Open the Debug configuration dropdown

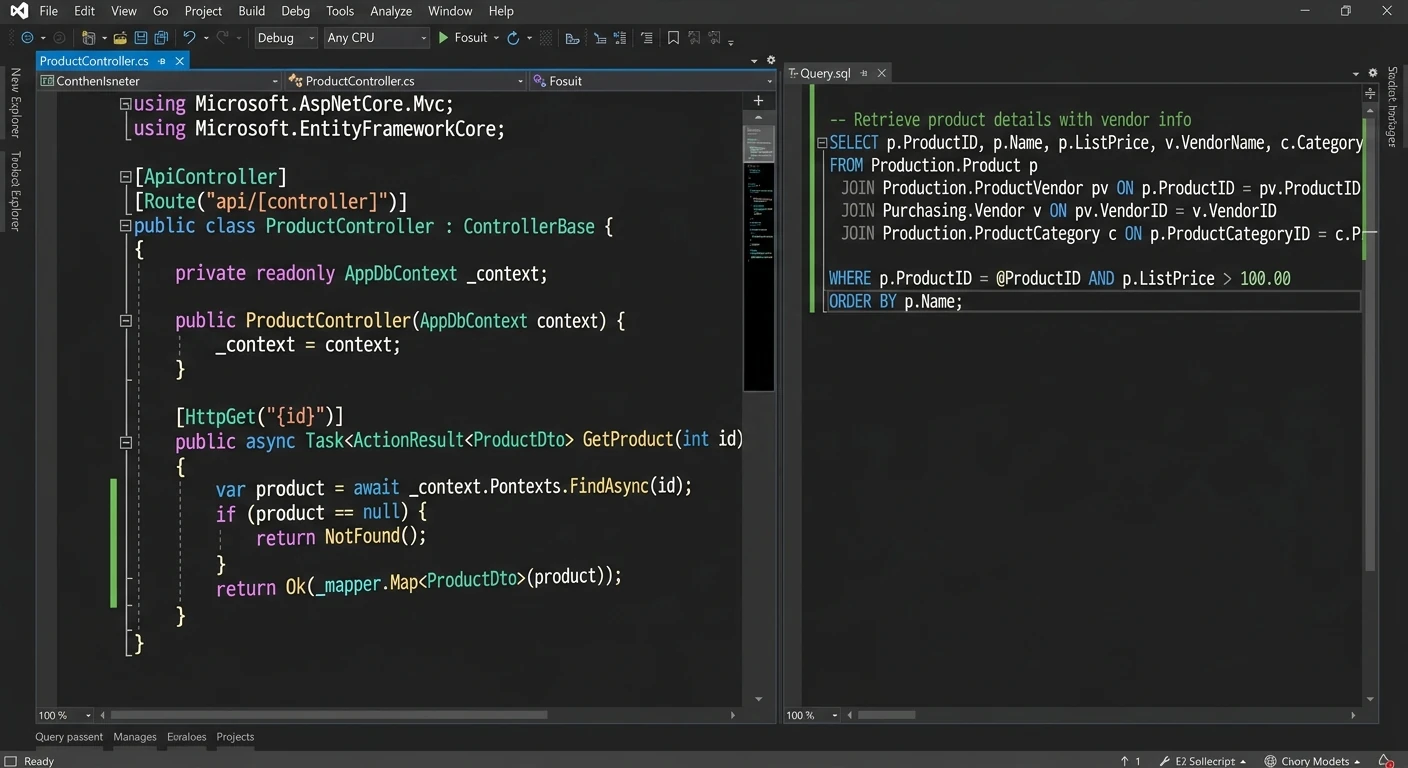[285, 38]
